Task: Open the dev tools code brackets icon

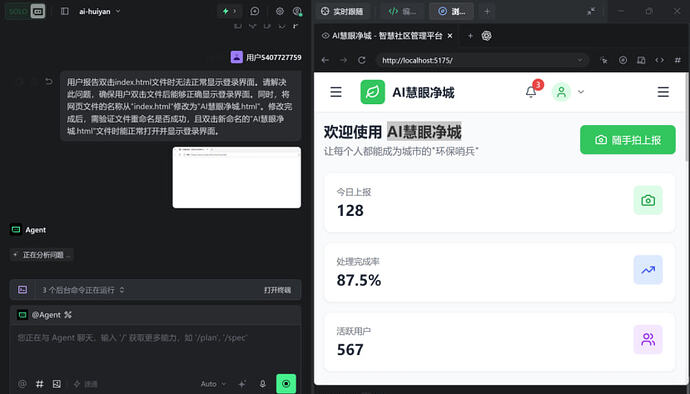Action: point(659,60)
